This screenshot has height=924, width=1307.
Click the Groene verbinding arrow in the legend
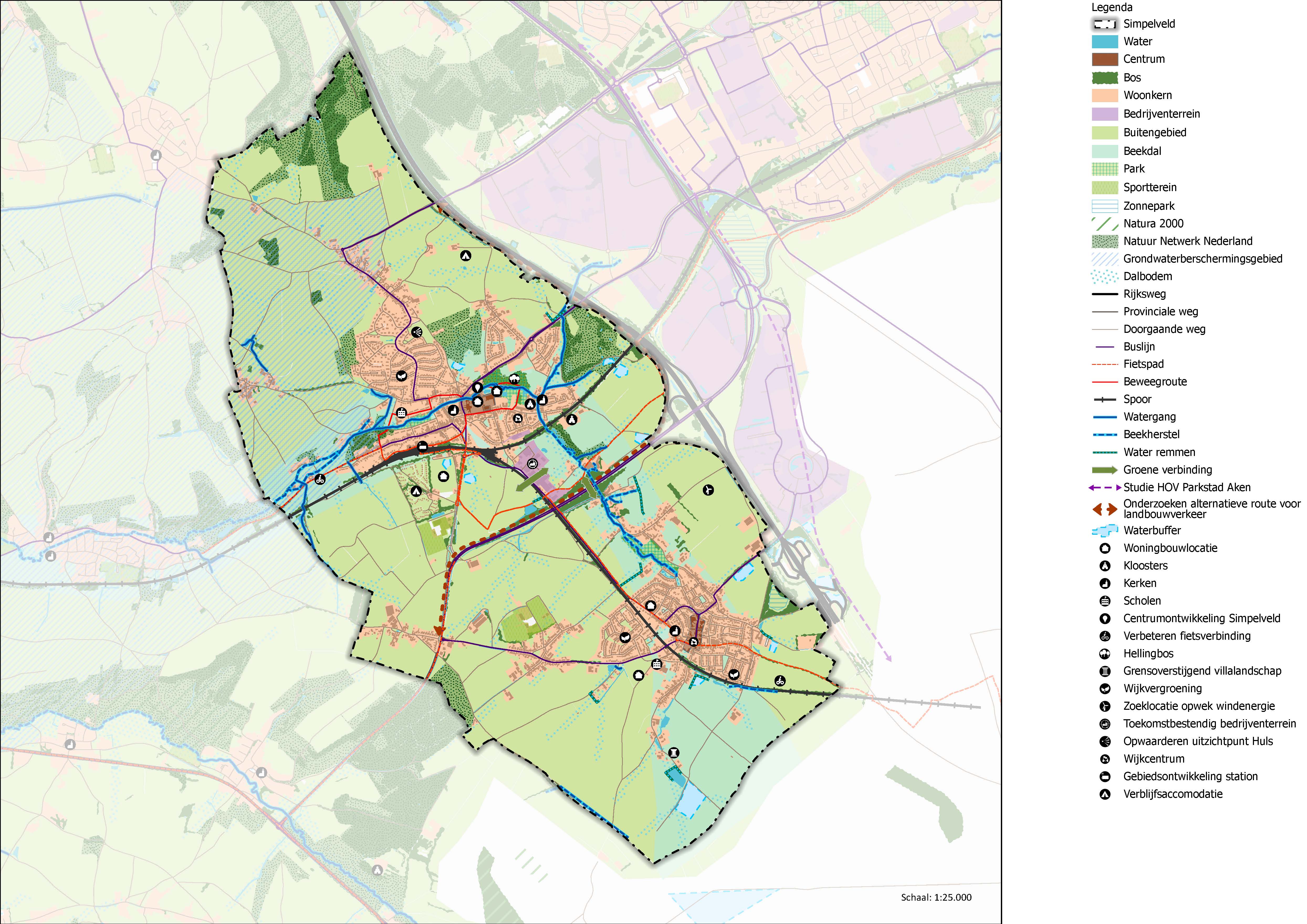pos(1104,470)
